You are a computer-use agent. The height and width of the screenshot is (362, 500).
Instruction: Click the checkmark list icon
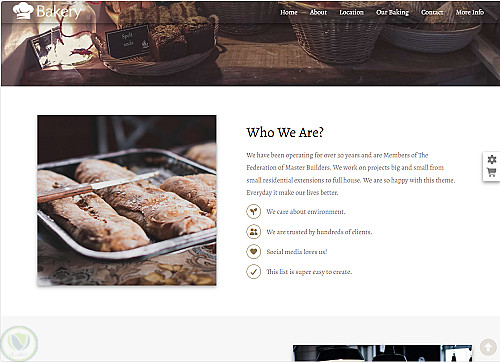[253, 272]
